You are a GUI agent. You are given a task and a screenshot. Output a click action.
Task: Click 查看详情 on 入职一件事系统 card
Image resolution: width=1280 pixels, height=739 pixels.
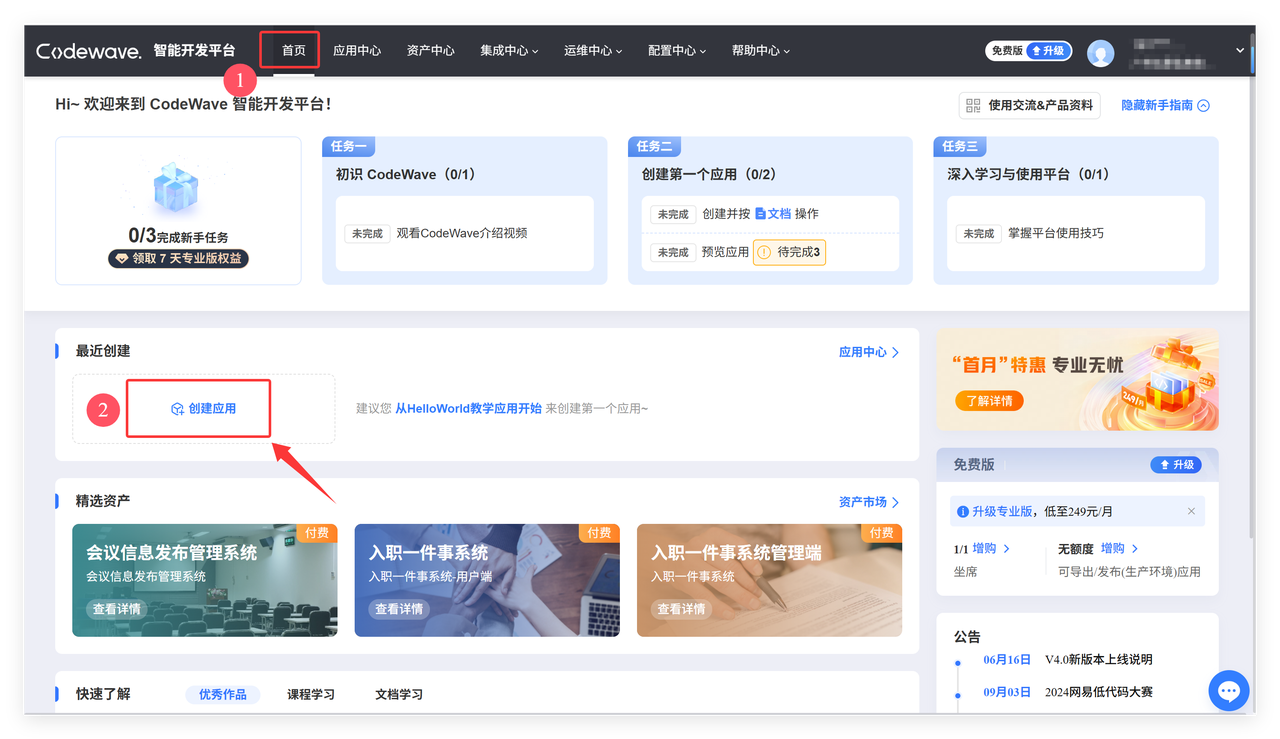(399, 609)
